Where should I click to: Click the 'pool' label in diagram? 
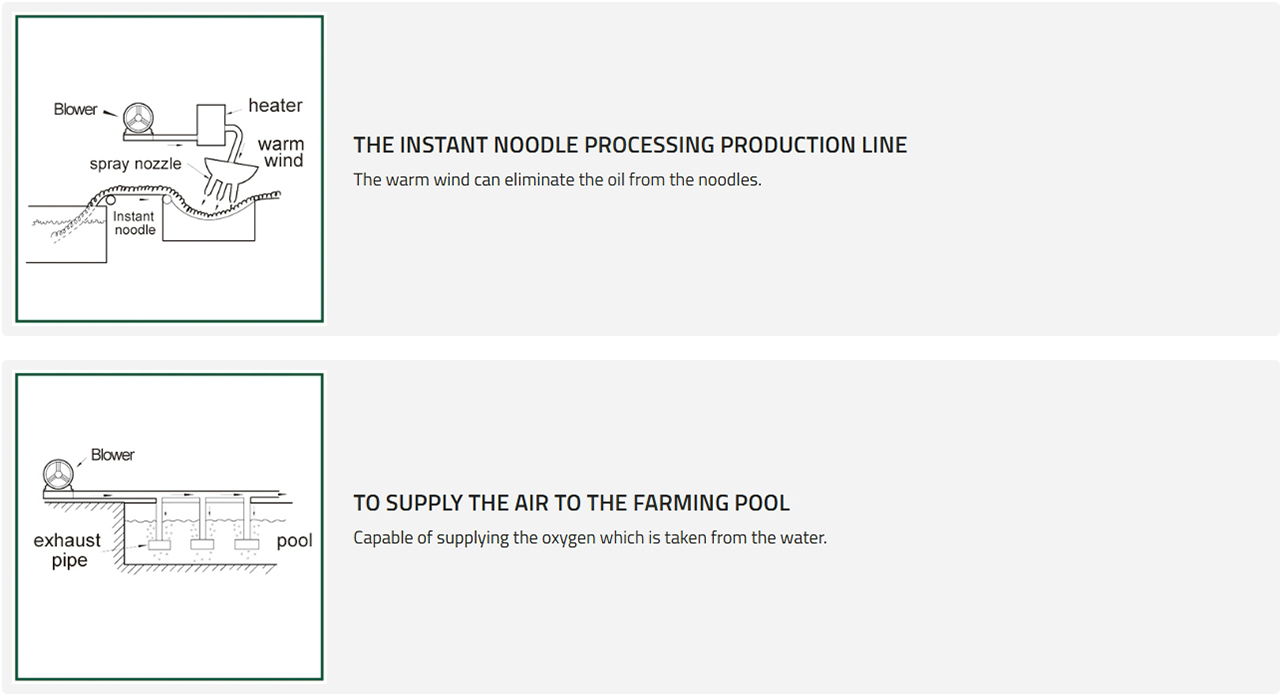(x=294, y=541)
